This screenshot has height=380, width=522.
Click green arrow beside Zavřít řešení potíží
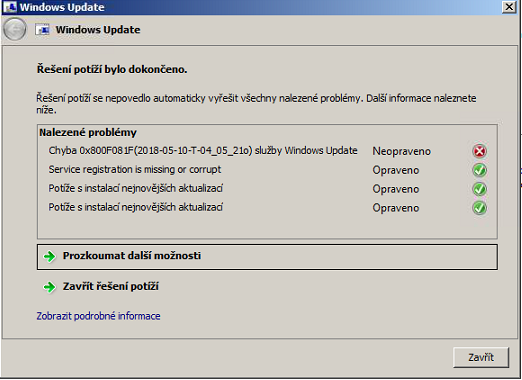50,287
